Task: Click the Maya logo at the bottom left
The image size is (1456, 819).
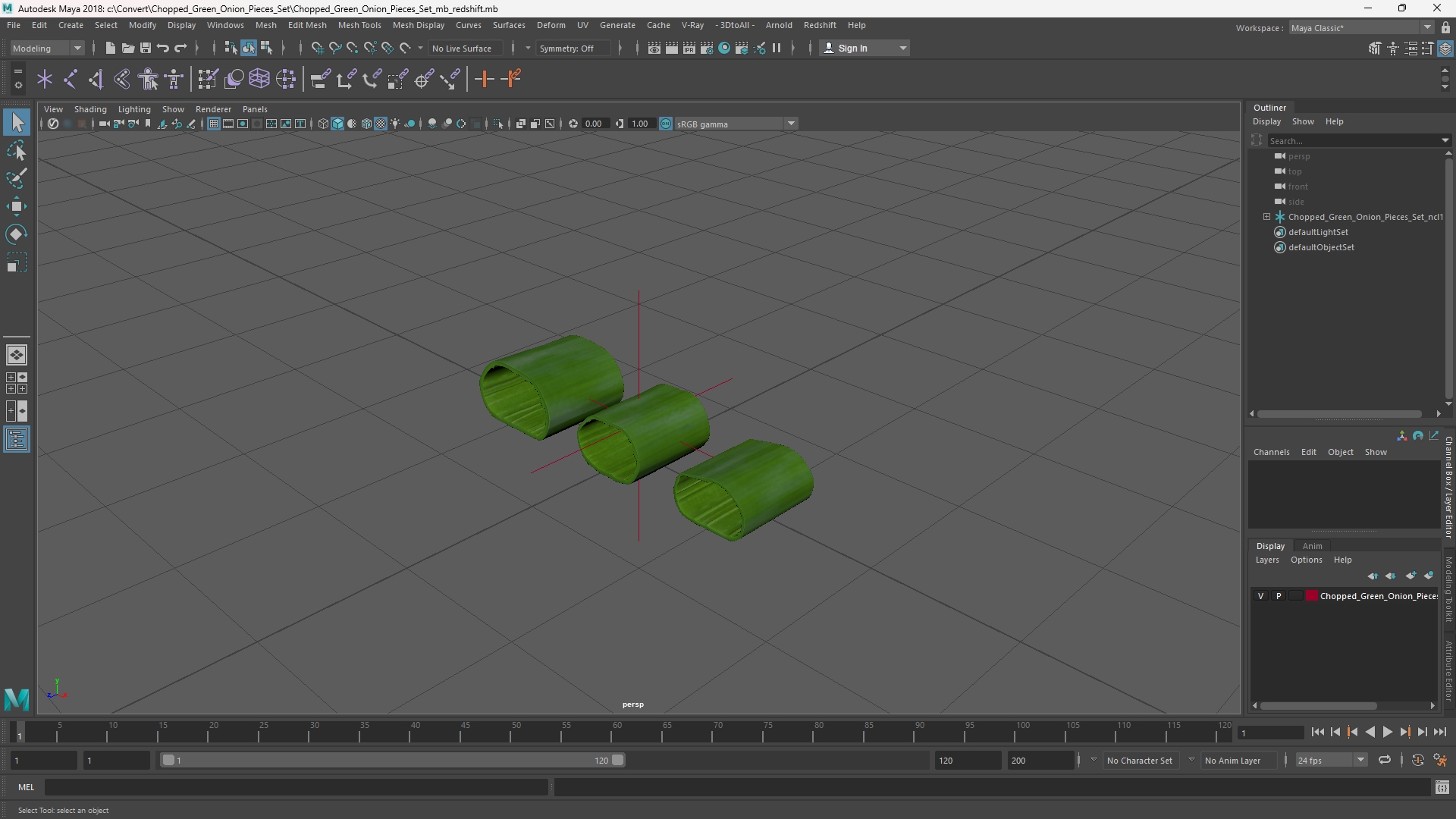Action: [x=17, y=698]
